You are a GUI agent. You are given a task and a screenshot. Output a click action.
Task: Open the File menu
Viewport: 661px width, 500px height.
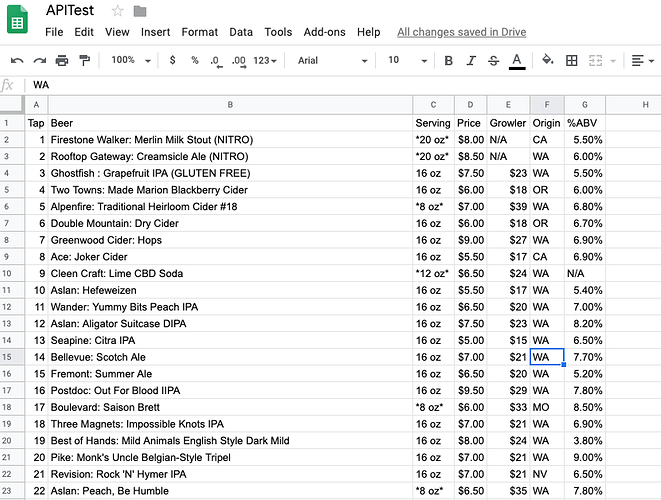[54, 32]
